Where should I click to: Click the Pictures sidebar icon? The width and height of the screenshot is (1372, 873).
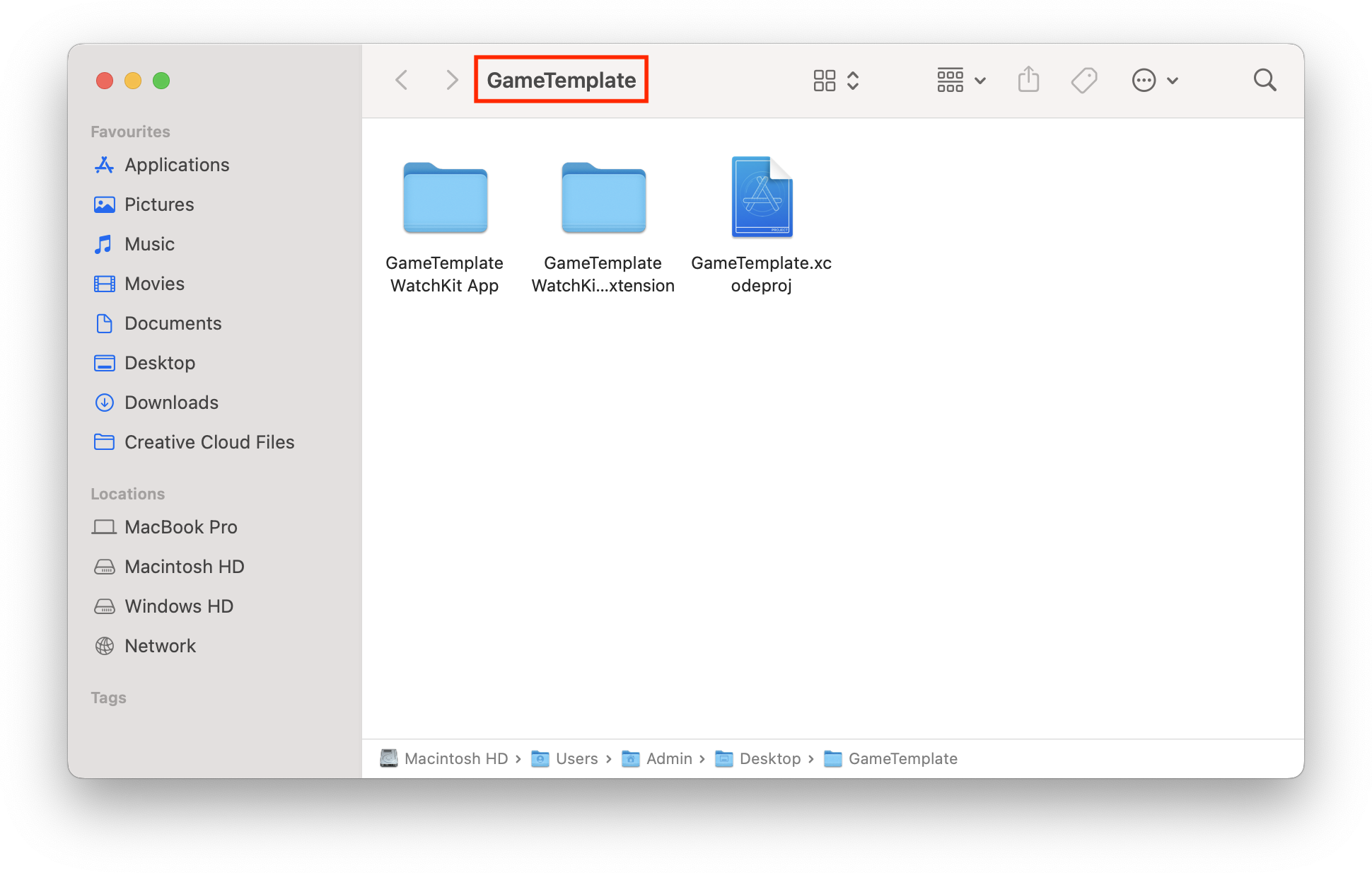coord(105,204)
